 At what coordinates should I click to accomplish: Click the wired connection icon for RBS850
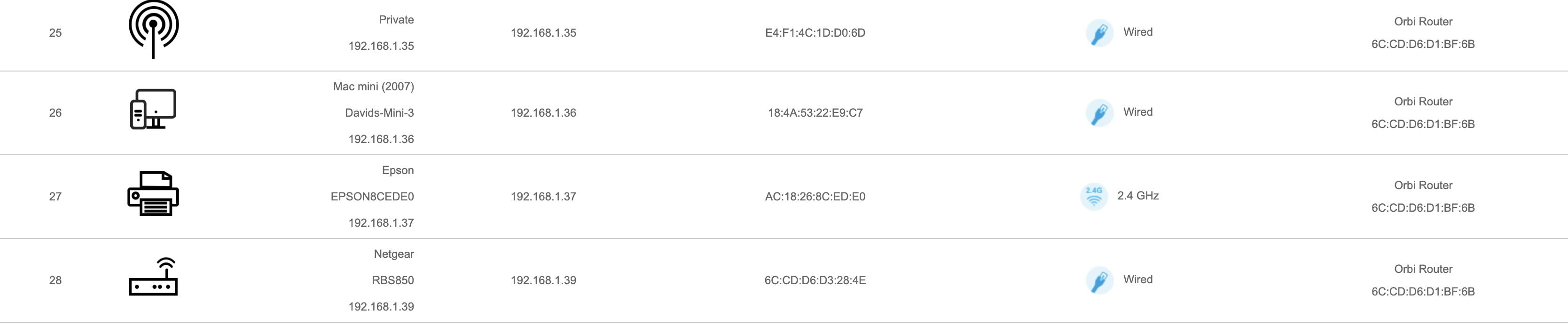(1099, 280)
